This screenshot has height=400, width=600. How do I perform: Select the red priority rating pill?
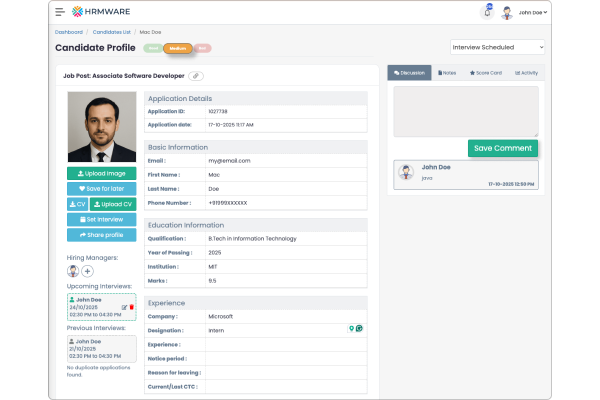pyautogui.click(x=203, y=47)
